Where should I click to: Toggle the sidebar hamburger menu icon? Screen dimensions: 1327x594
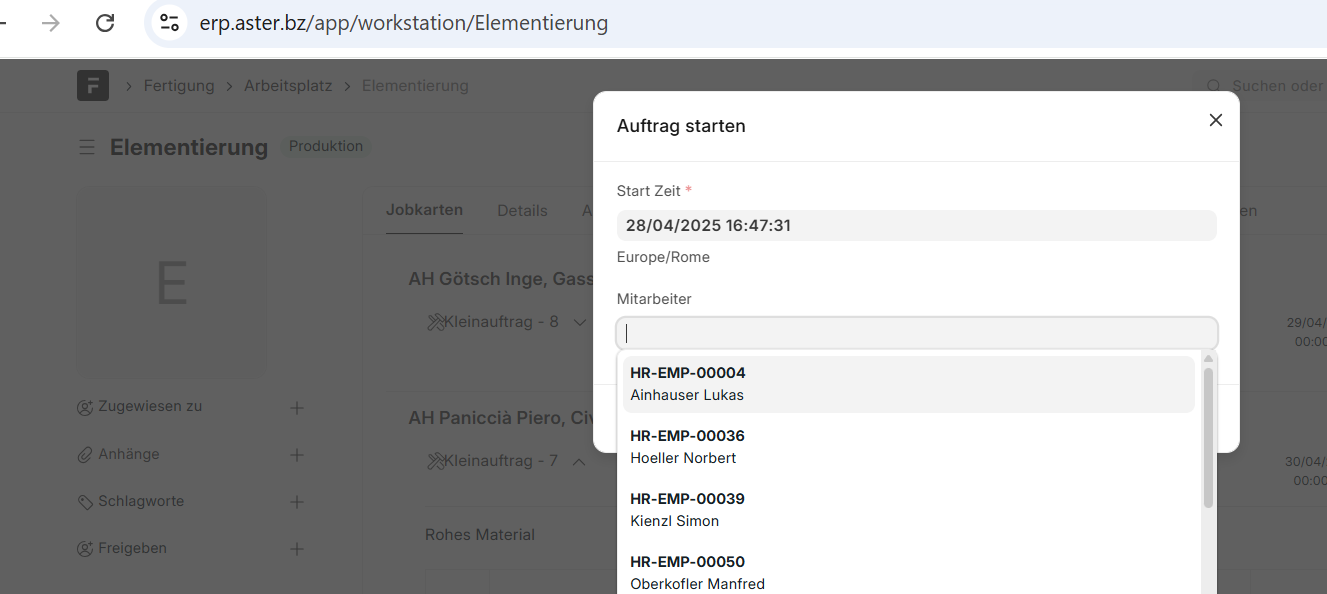coord(88,148)
